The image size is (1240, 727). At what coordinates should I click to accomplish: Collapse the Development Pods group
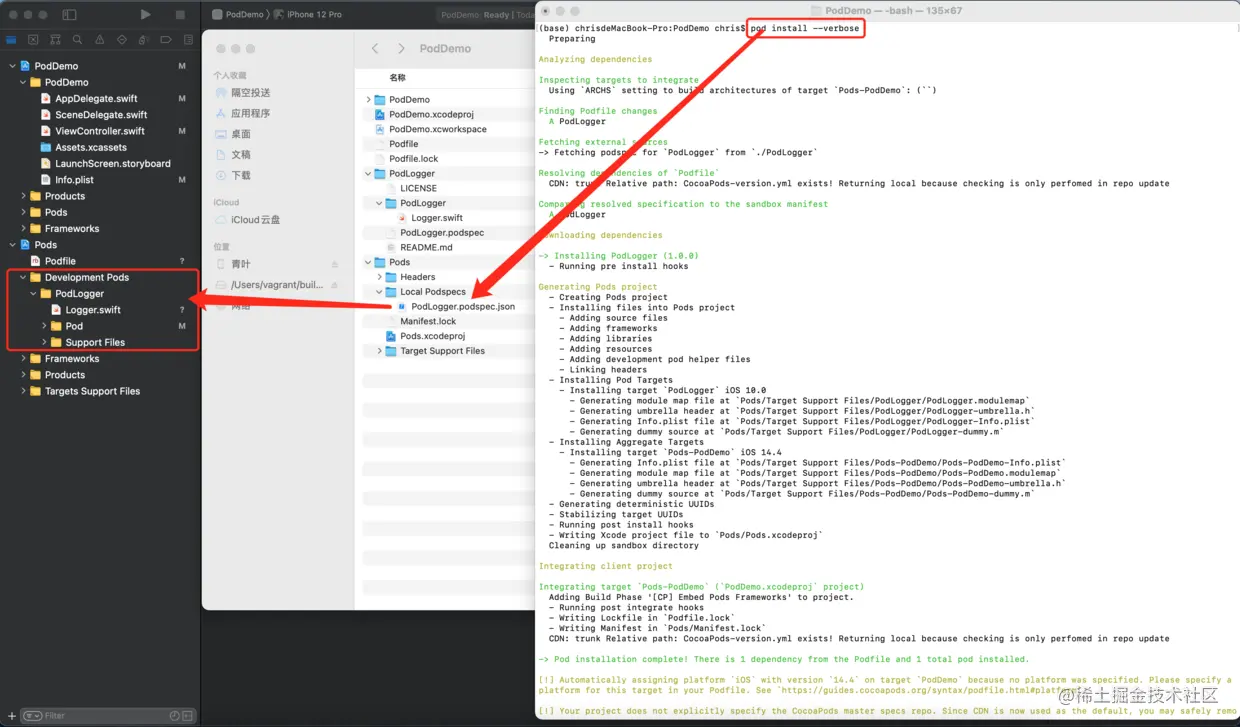pyautogui.click(x=23, y=277)
